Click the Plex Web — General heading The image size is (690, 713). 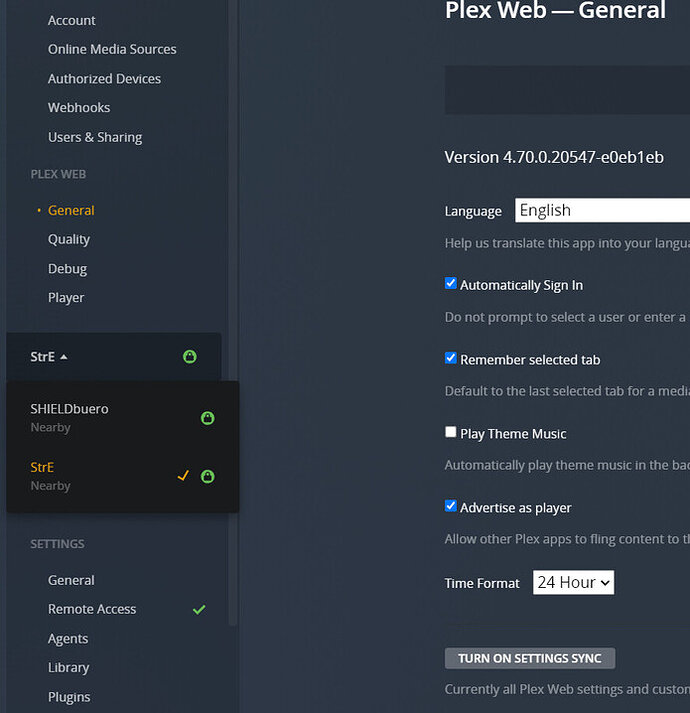(555, 11)
